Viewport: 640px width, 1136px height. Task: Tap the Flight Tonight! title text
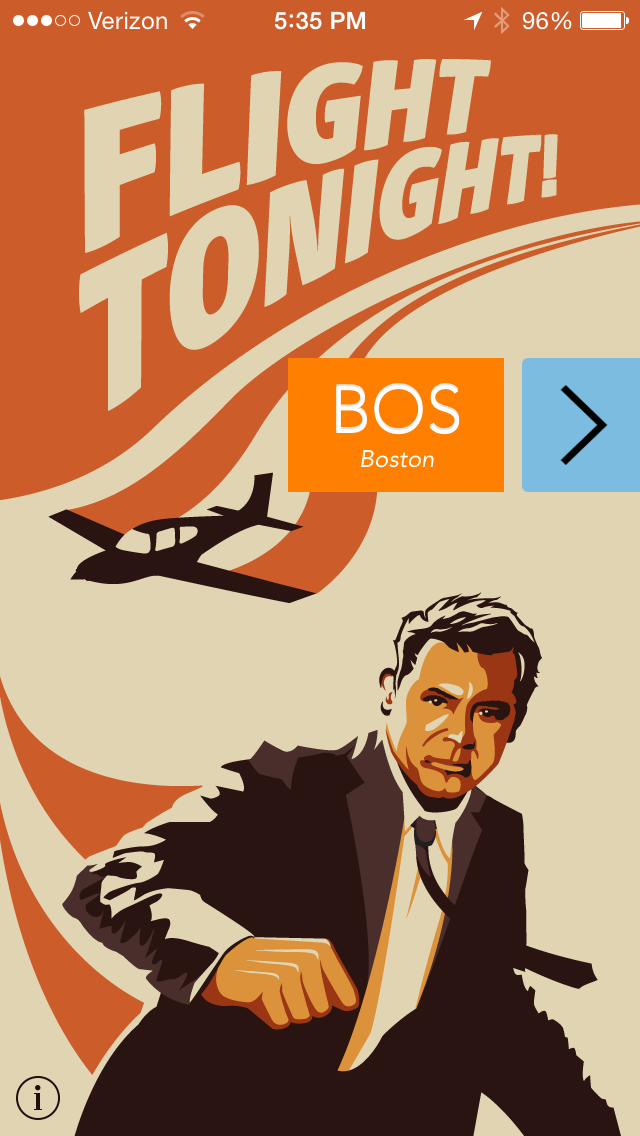point(319,217)
